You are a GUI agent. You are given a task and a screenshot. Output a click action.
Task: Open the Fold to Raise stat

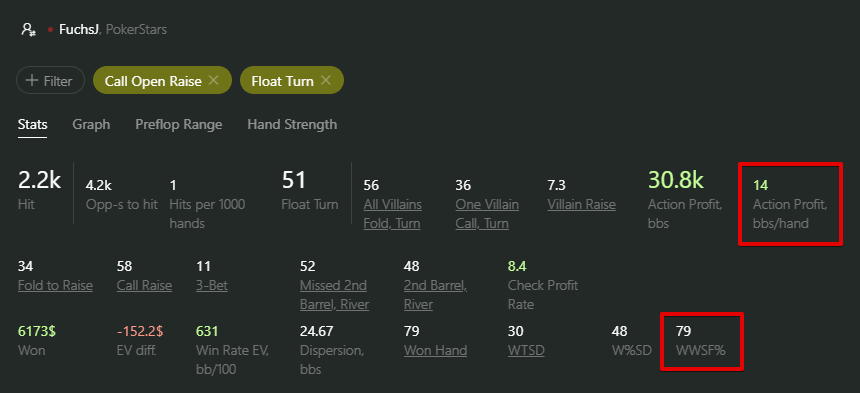tap(55, 286)
